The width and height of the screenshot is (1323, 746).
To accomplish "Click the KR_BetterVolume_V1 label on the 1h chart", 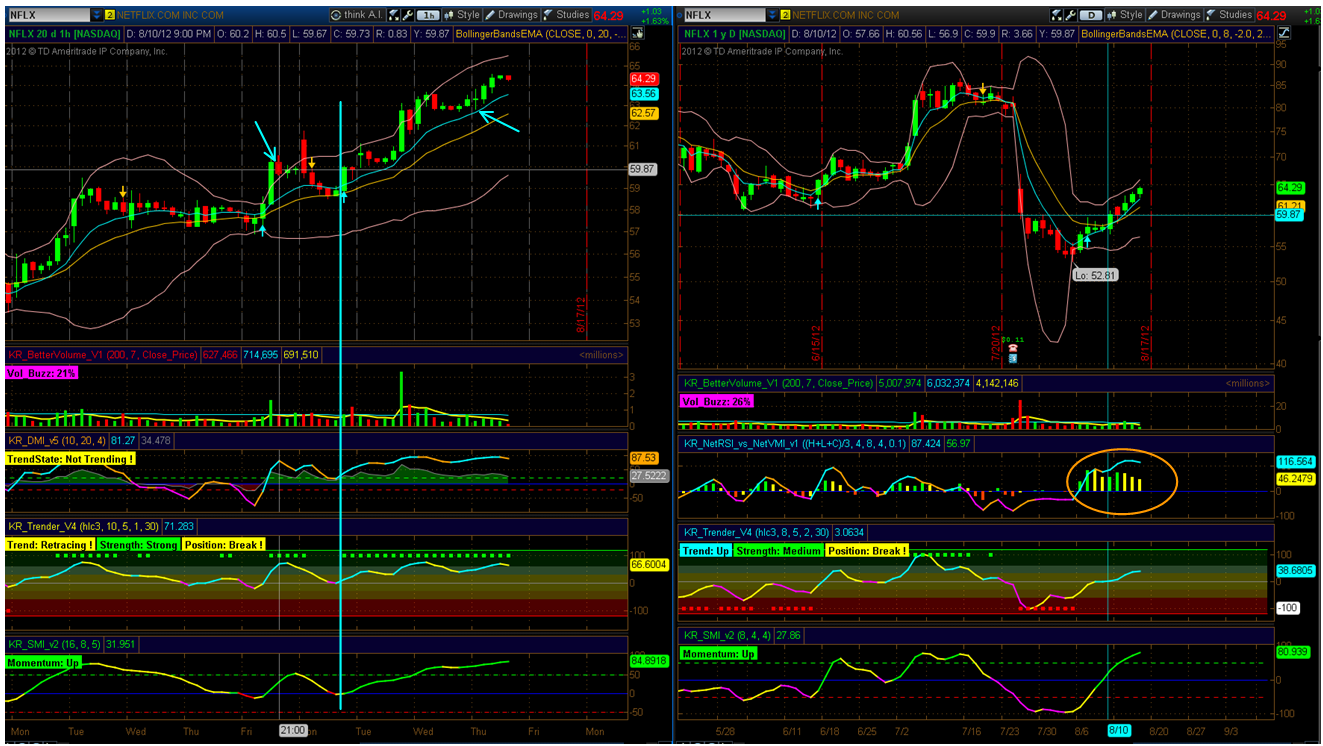I will pyautogui.click(x=103, y=354).
